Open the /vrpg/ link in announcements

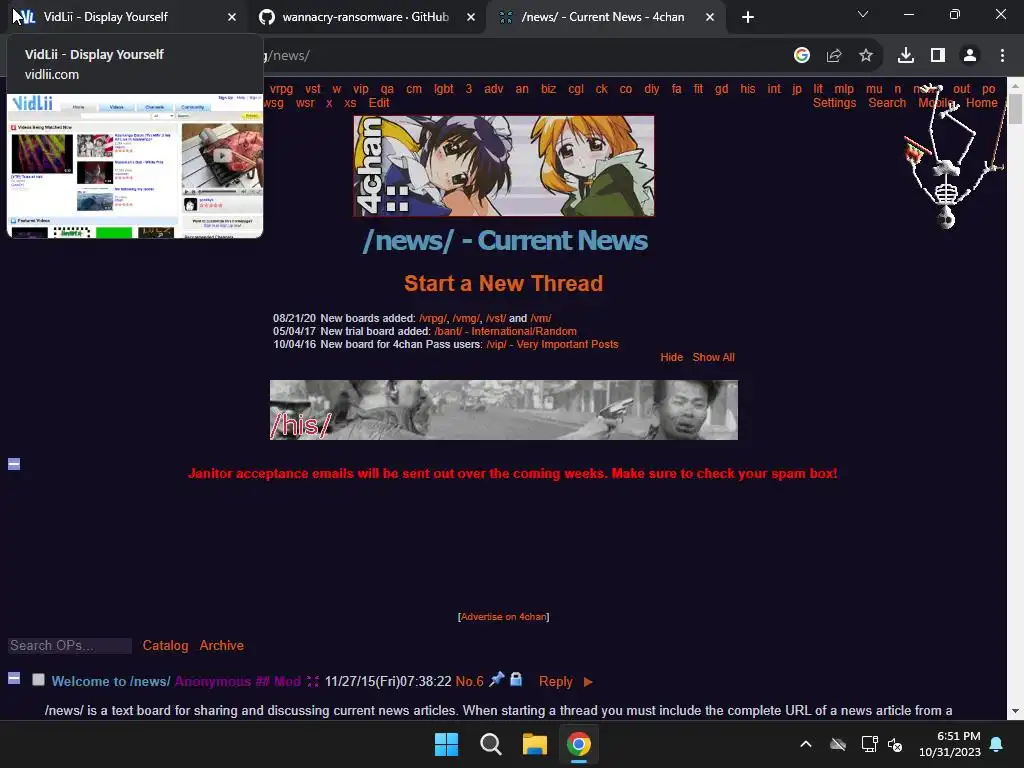(433, 318)
